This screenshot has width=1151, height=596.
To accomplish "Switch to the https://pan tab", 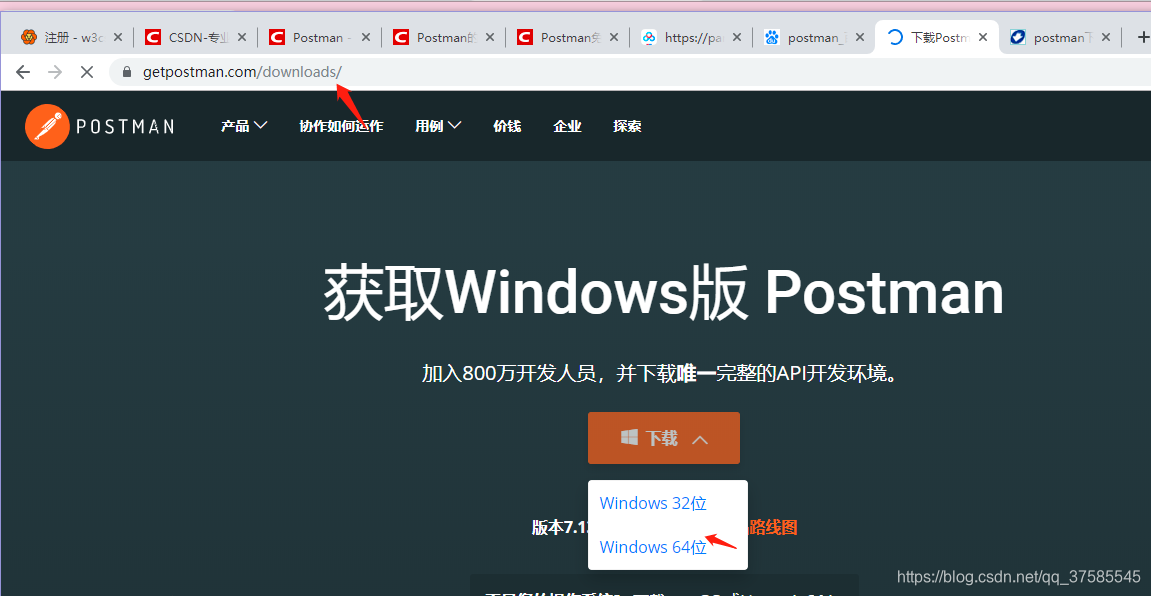I will click(691, 37).
